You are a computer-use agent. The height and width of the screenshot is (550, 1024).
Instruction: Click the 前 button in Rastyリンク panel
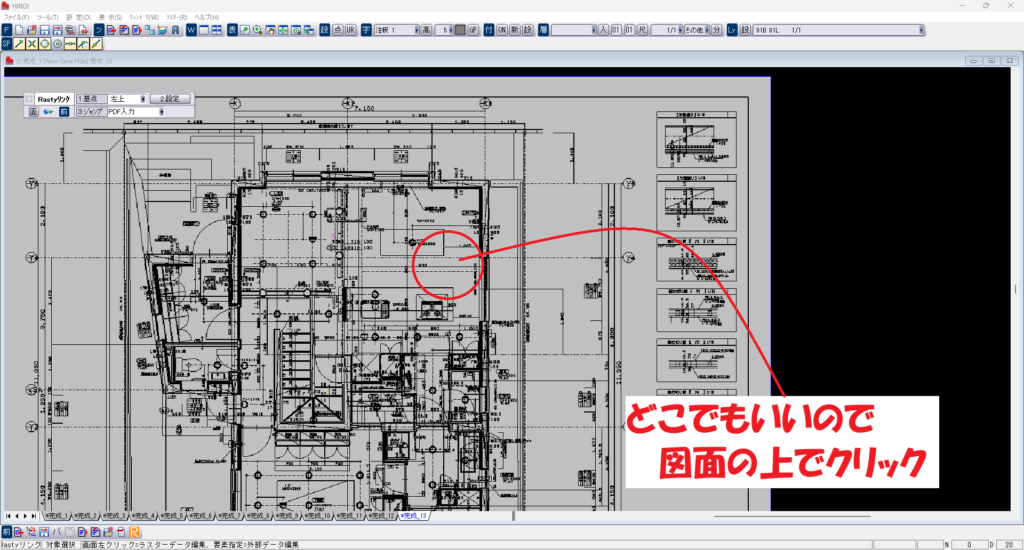click(63, 112)
